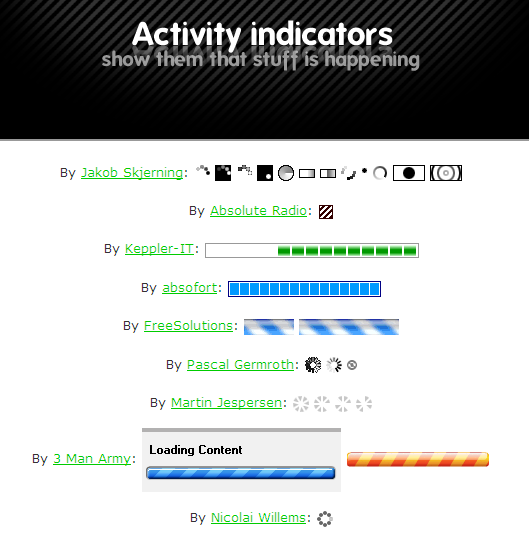Open the Pascal Germroth link
The image size is (529, 540).
coord(240,364)
